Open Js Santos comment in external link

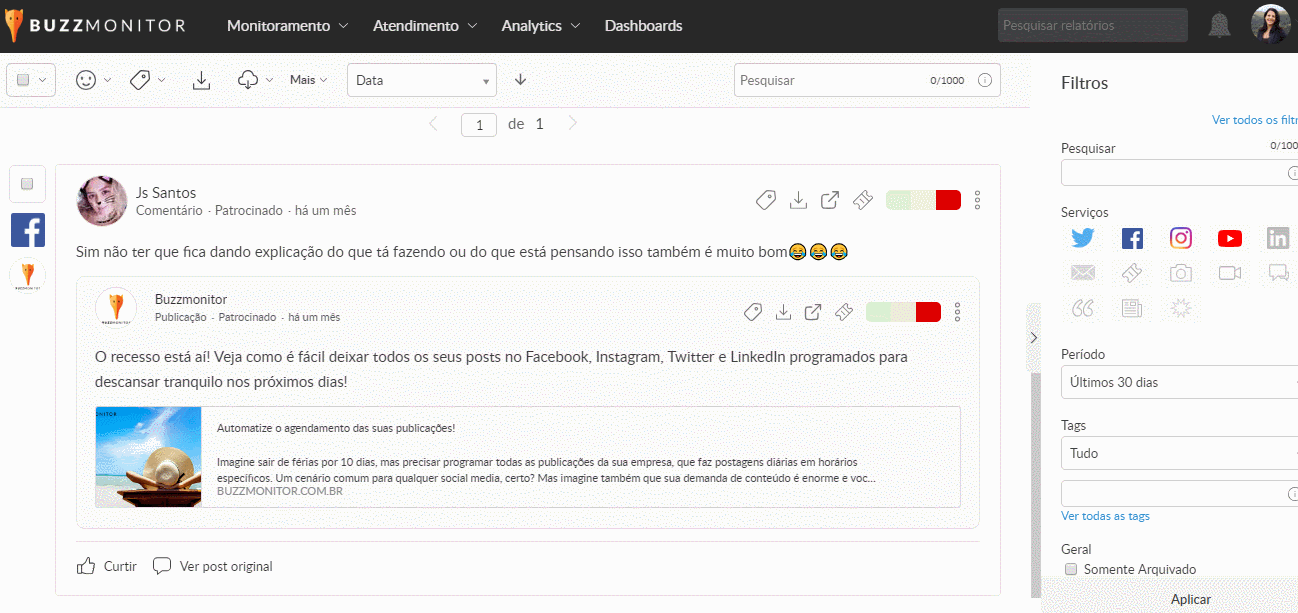point(830,200)
